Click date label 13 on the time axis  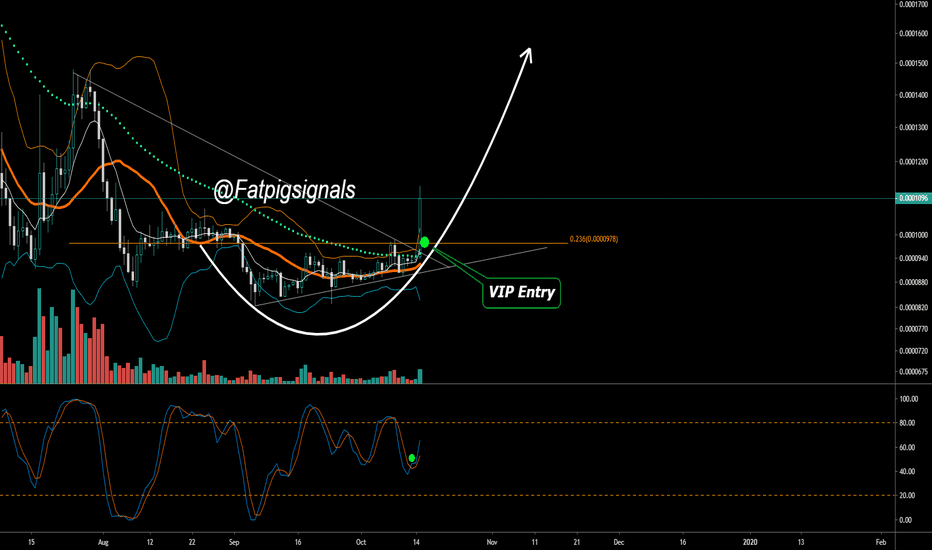click(801, 542)
